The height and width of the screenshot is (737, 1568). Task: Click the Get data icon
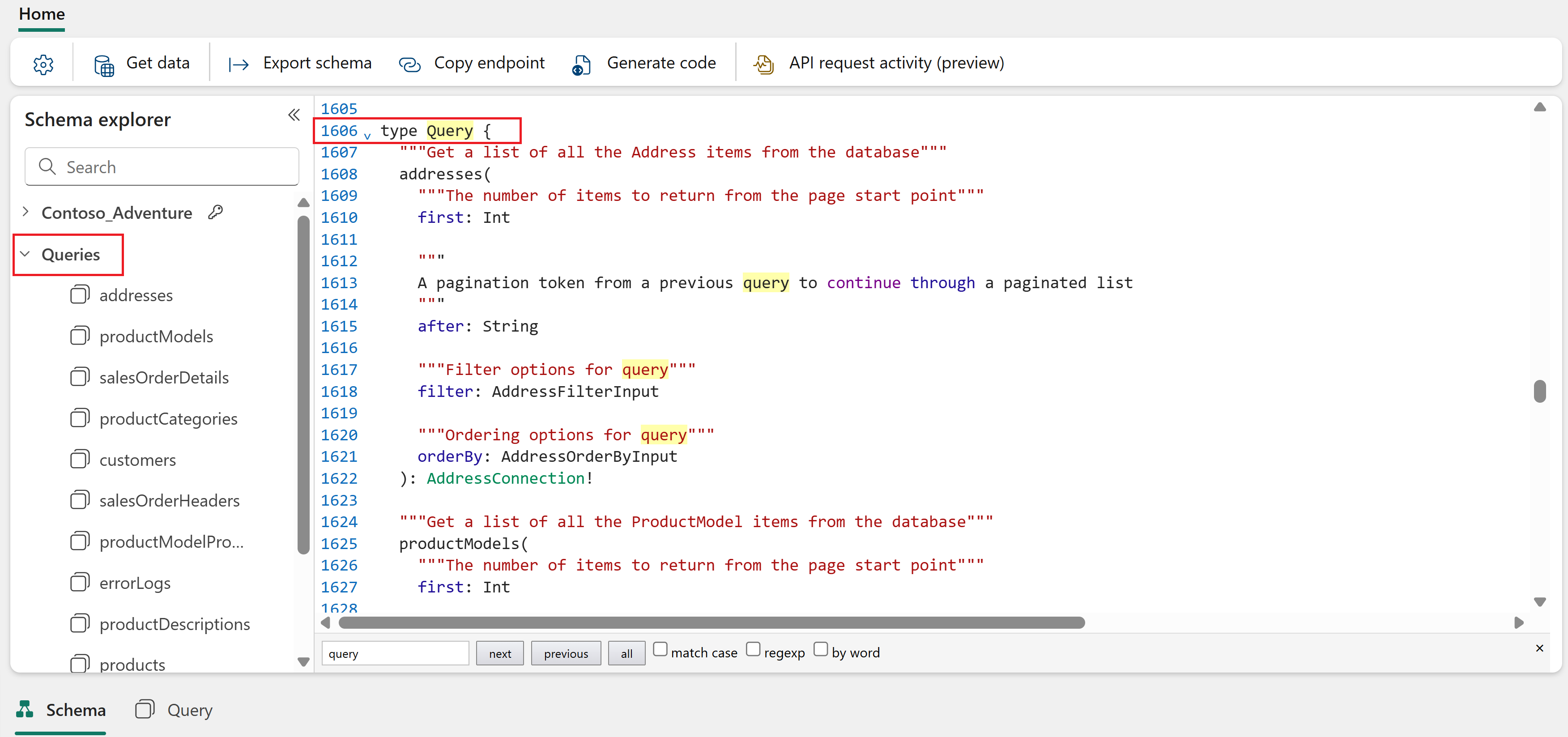104,64
